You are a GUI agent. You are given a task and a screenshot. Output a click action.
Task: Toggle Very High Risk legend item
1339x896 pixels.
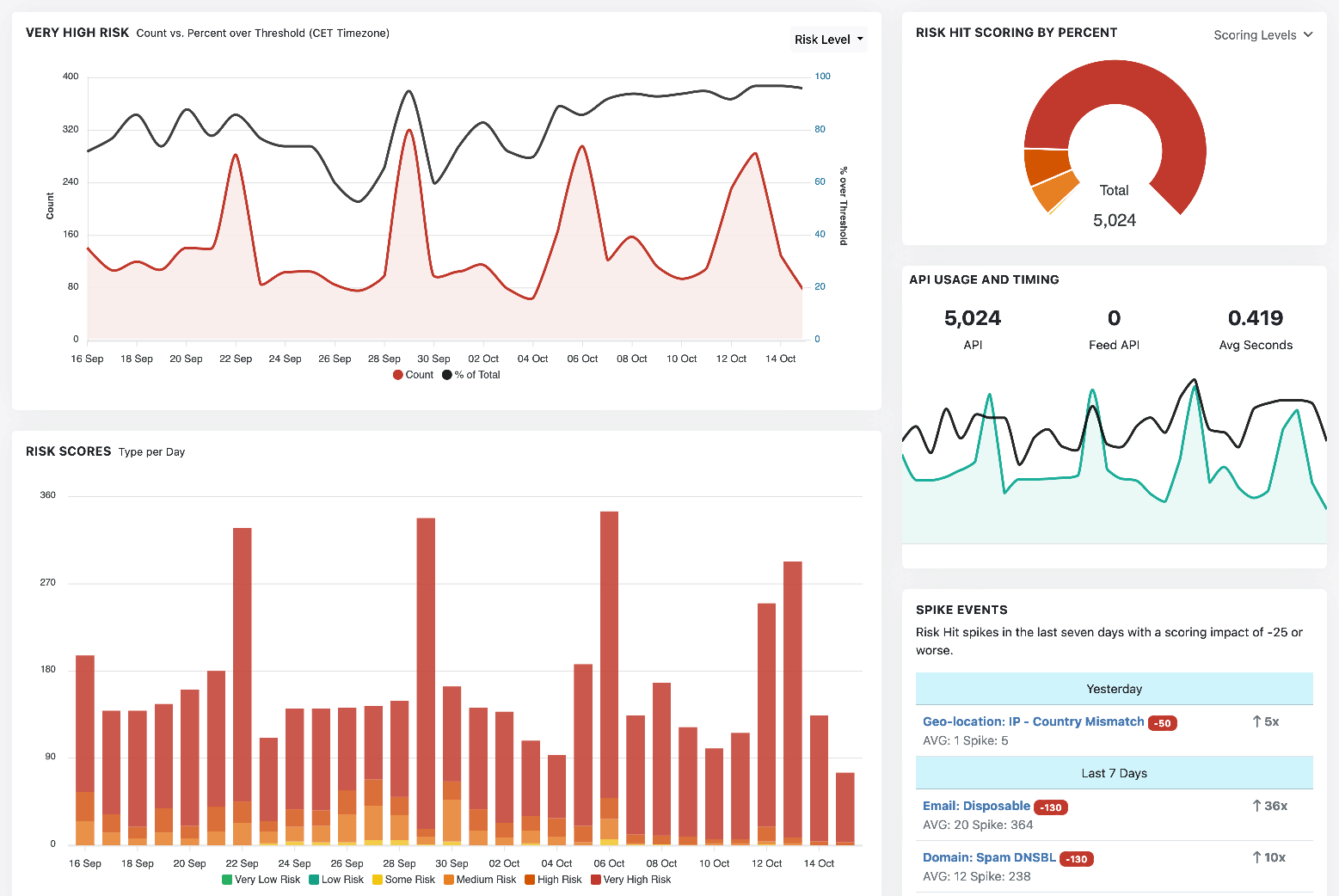pyautogui.click(x=630, y=880)
